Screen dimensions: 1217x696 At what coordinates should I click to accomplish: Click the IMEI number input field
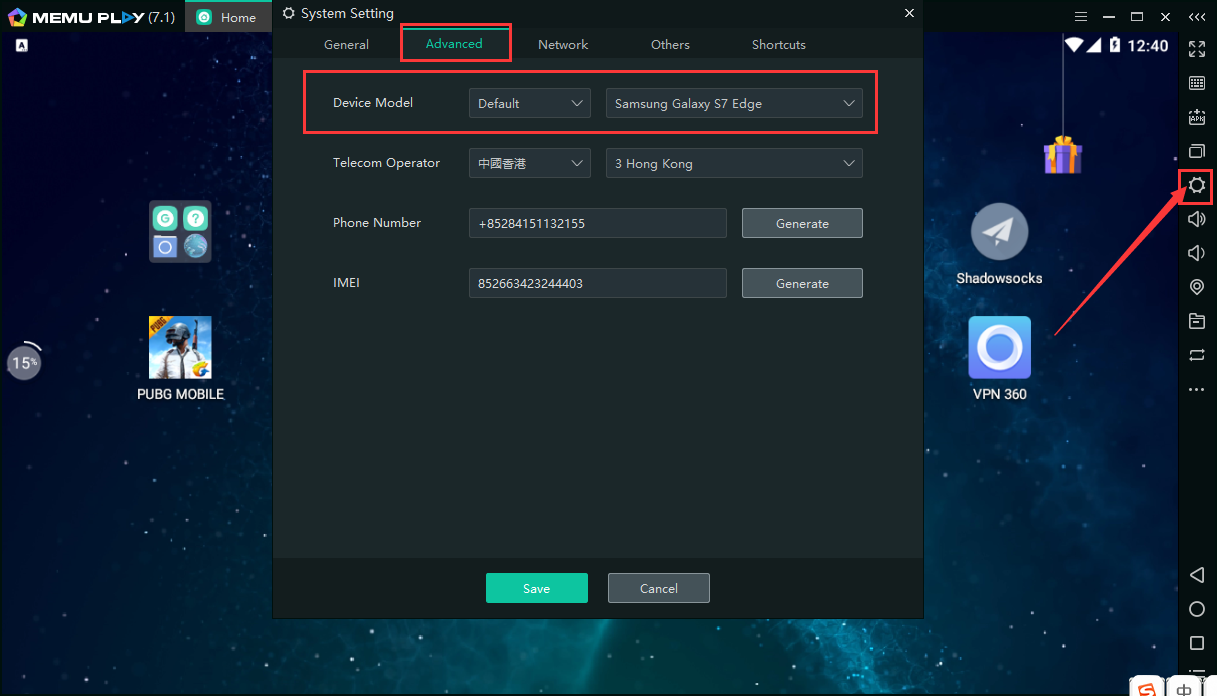pyautogui.click(x=597, y=283)
